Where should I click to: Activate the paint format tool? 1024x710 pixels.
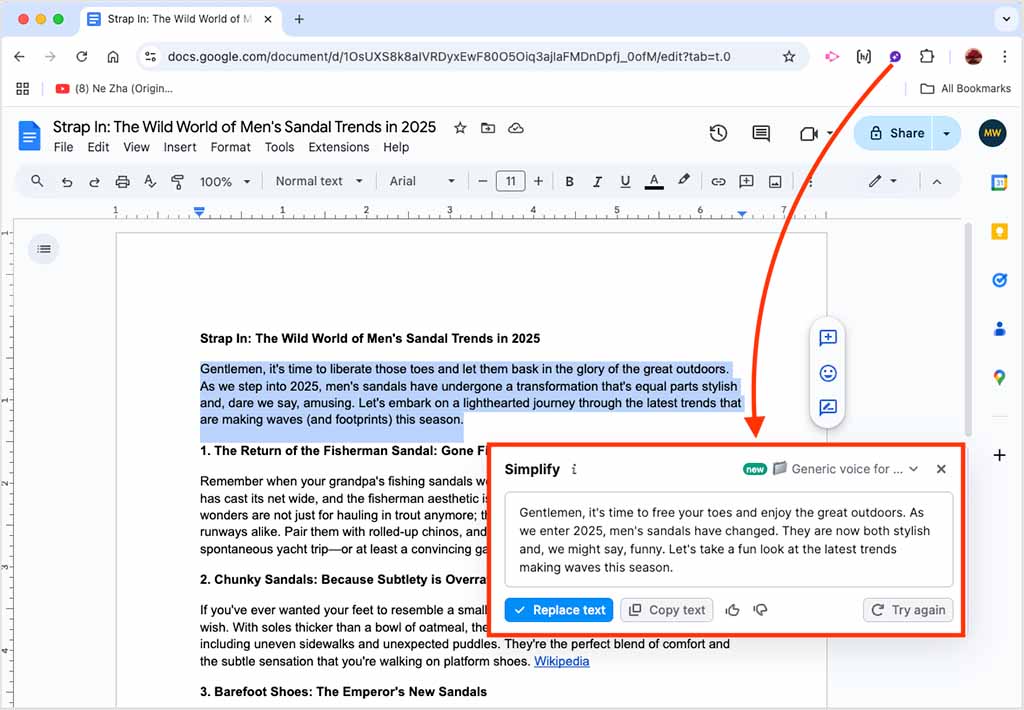[177, 182]
